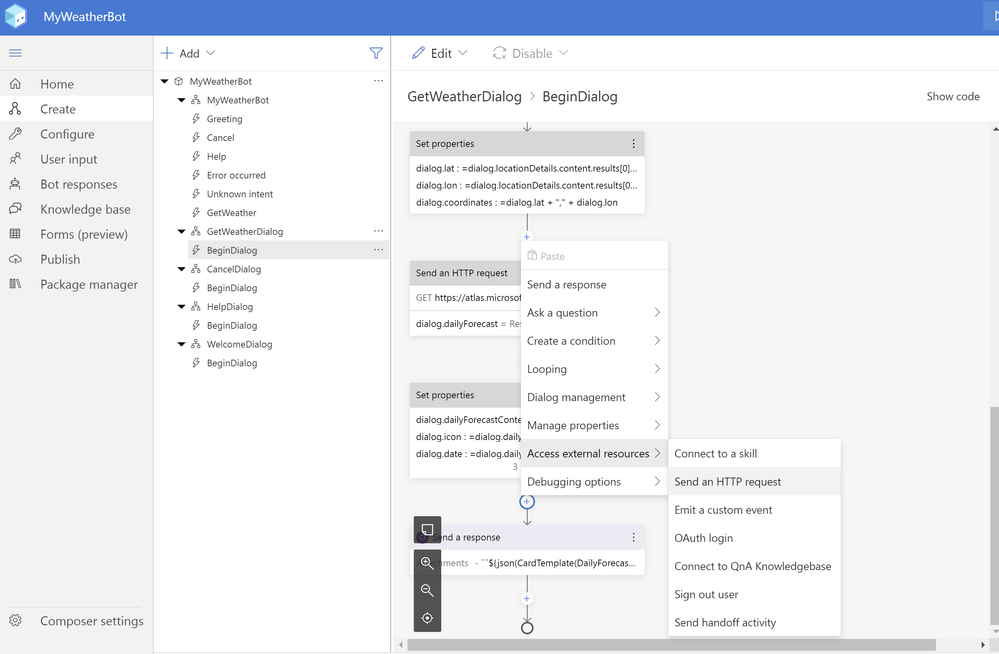
Task: Click the zoom in canvas button
Action: (x=427, y=563)
